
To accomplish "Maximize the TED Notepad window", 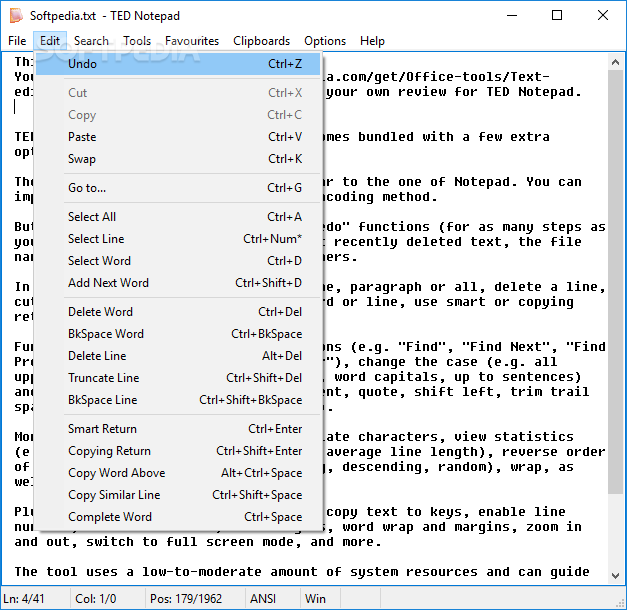I will point(557,16).
